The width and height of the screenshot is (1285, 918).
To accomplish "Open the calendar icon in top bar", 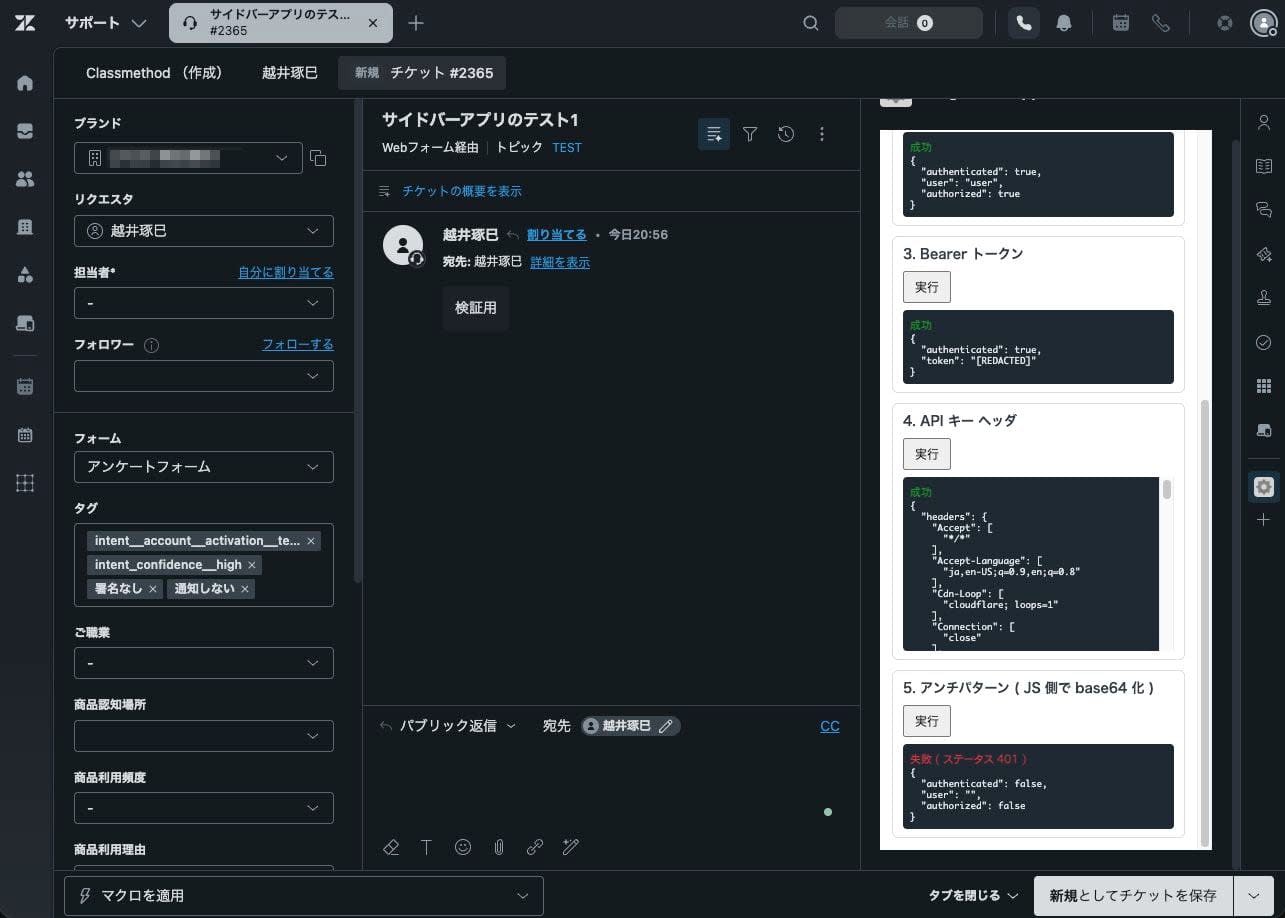I will (x=1121, y=23).
